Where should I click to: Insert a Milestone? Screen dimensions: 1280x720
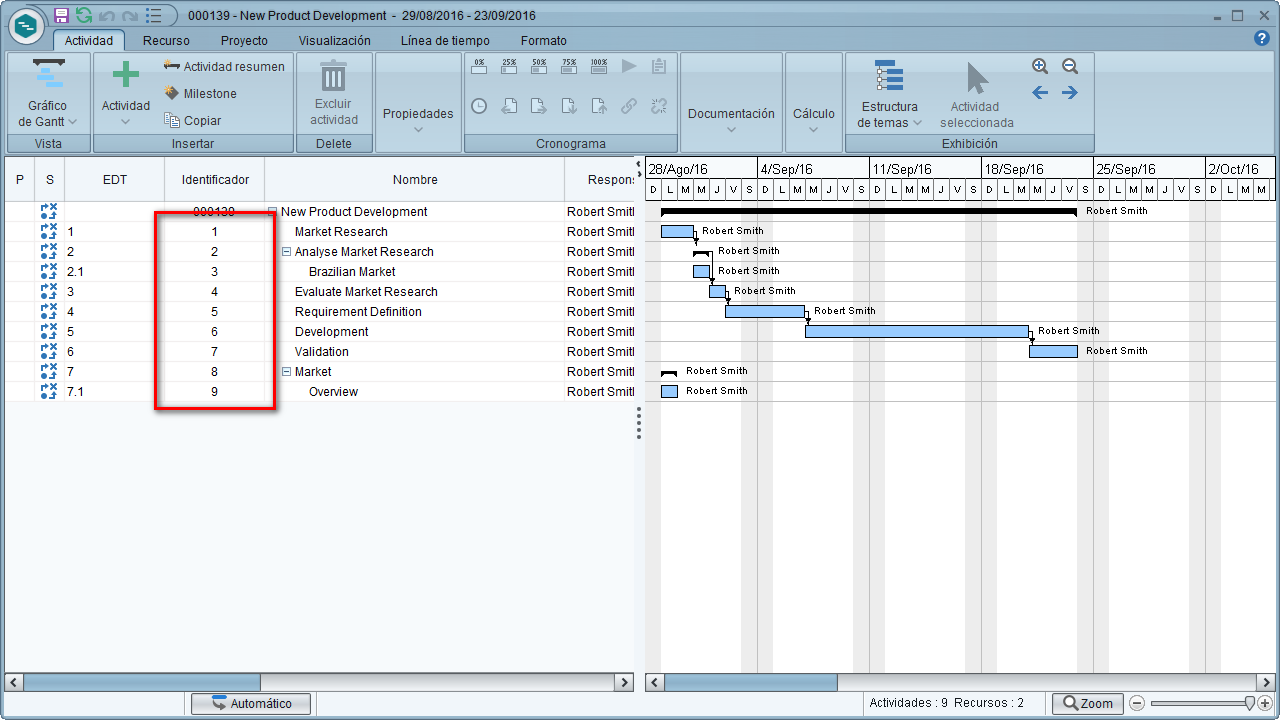click(201, 93)
